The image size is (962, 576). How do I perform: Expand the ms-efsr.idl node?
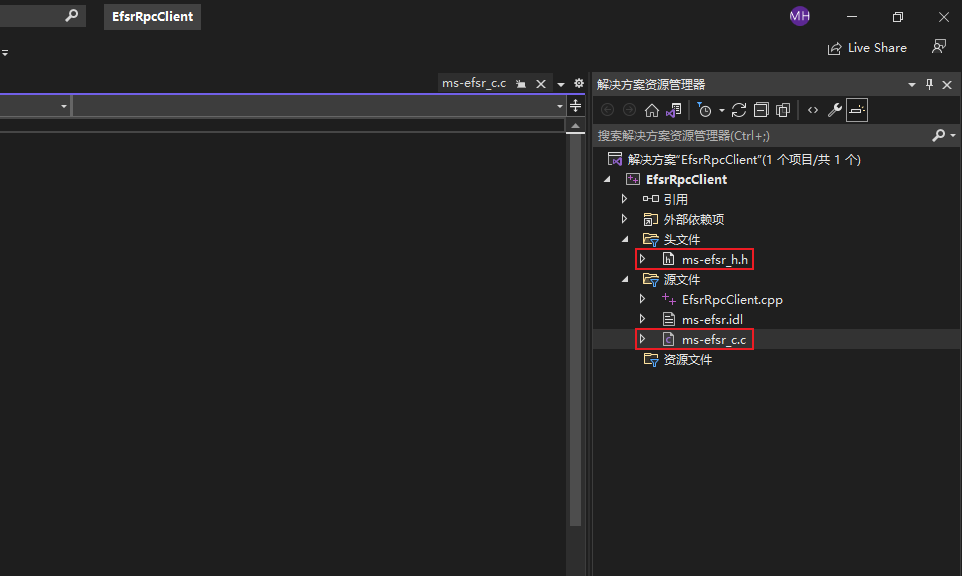[x=642, y=319]
